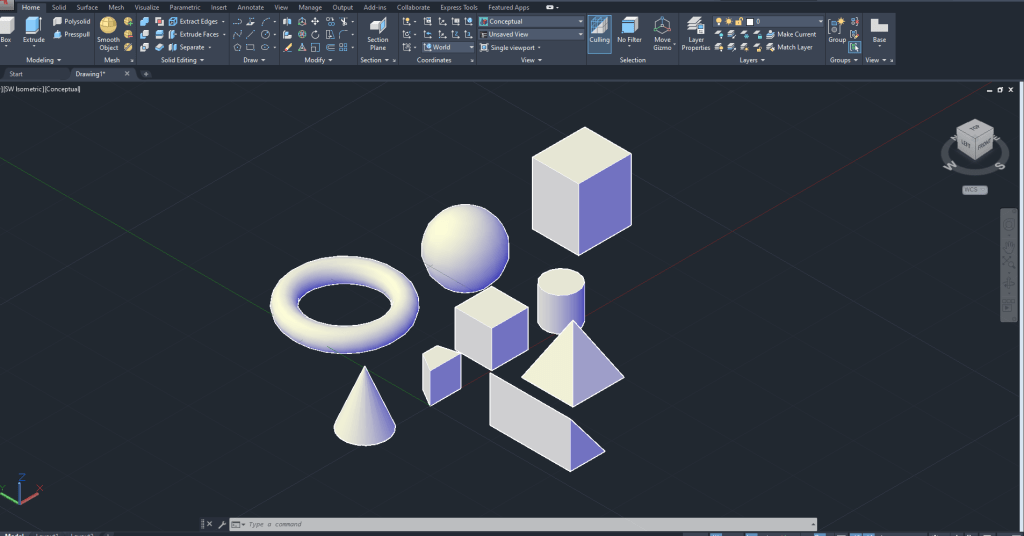Toggle the layer lightbulb on/off icon
1024x536 pixels.
[718, 21]
